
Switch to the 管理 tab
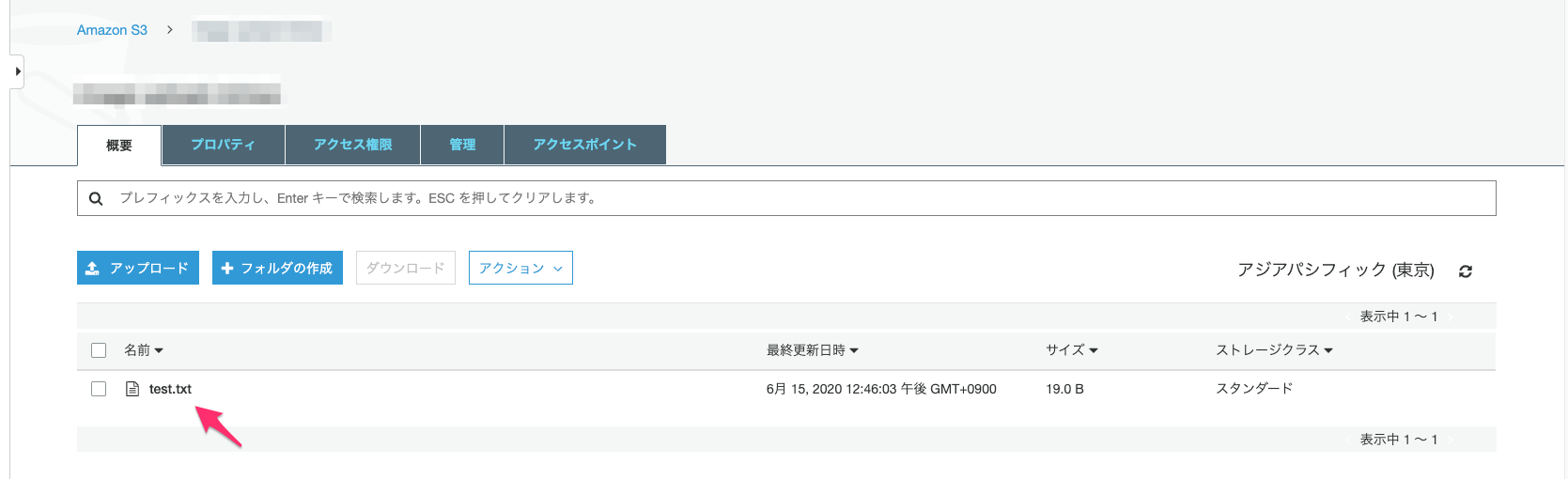pos(462,145)
